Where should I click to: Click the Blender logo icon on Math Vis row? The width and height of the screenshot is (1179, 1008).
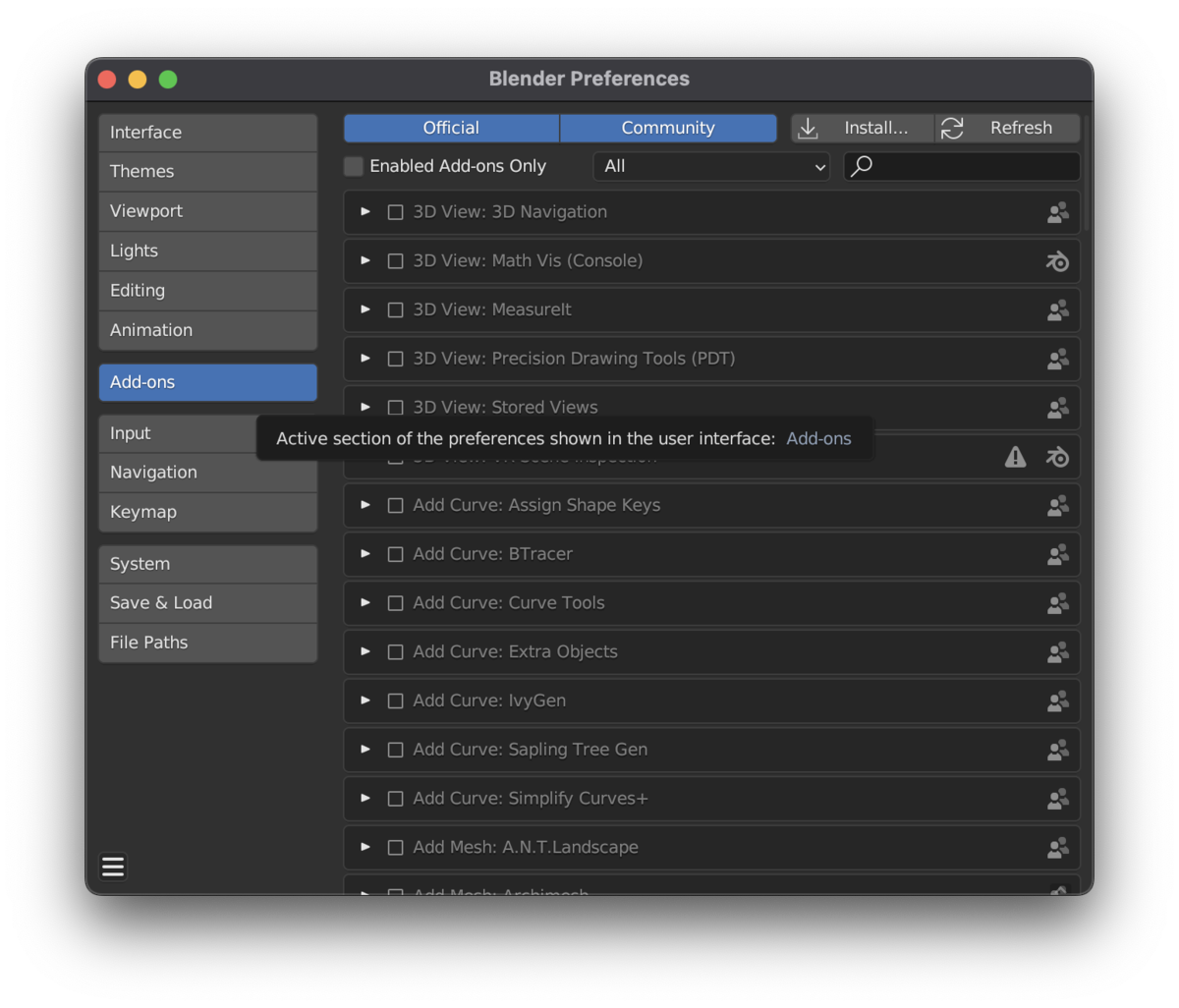(x=1057, y=261)
